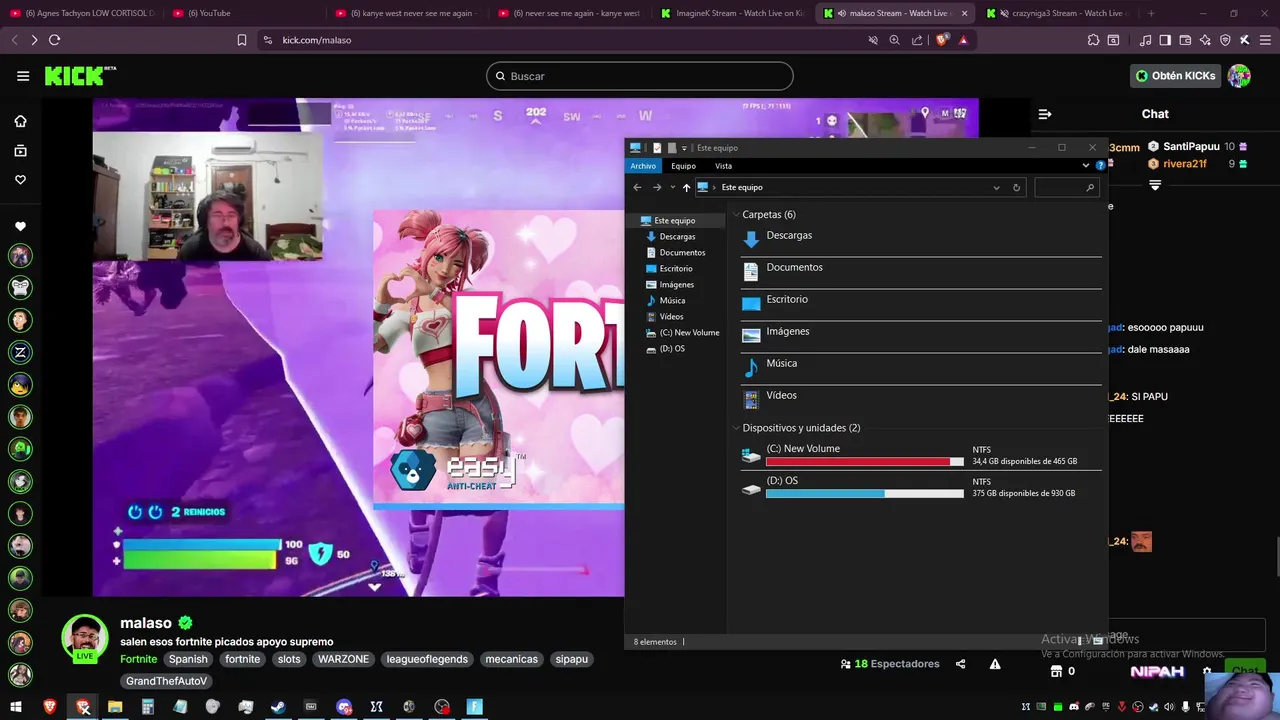
Task: Open Windows Start button
Action: [15, 707]
